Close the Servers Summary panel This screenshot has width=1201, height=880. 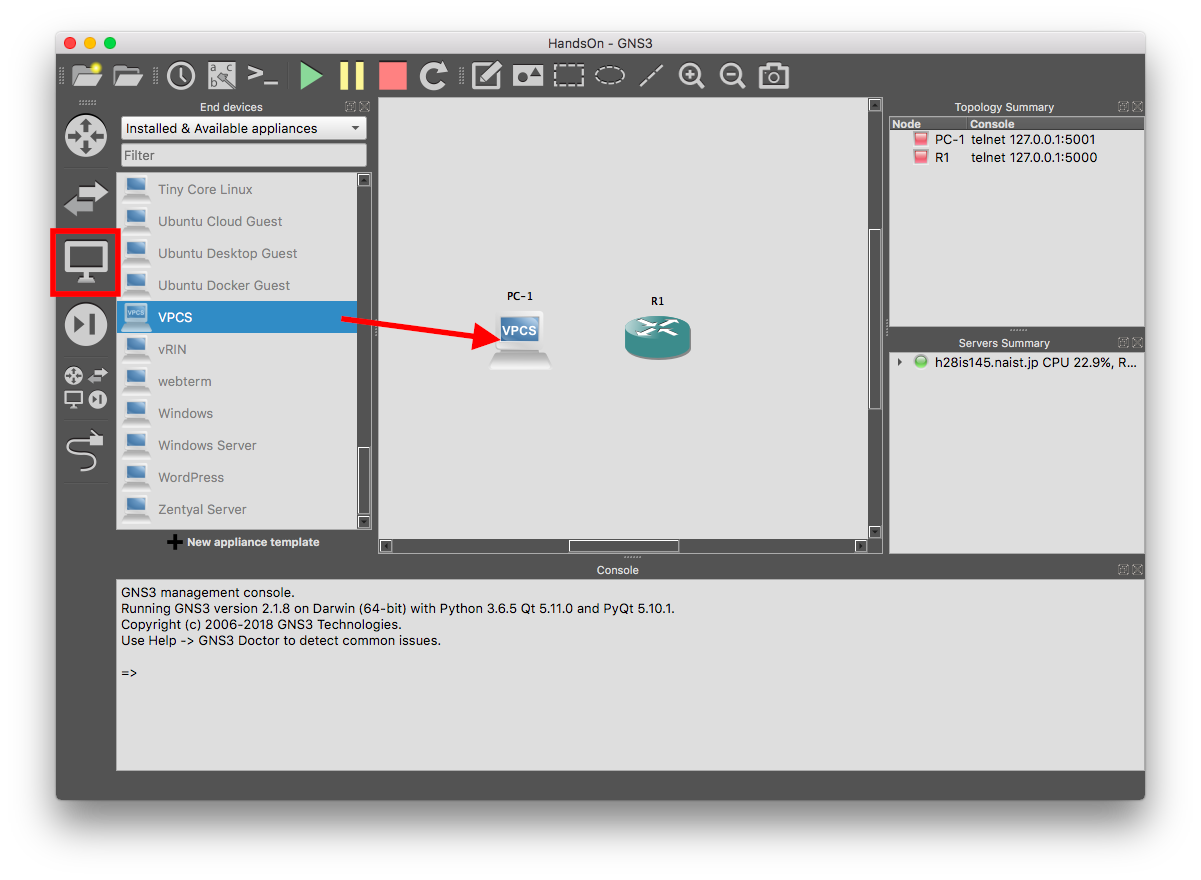[1138, 343]
